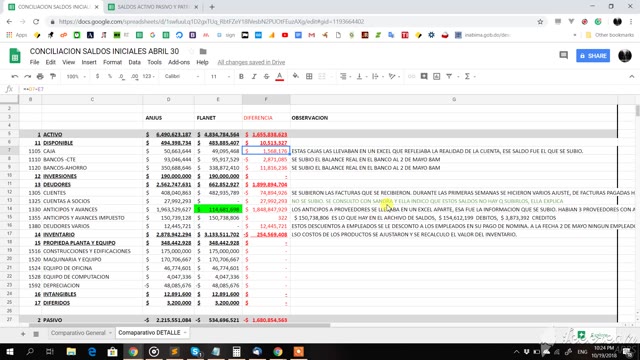Click the Print icon
Screen dimensions: 640x360
coord(40,76)
